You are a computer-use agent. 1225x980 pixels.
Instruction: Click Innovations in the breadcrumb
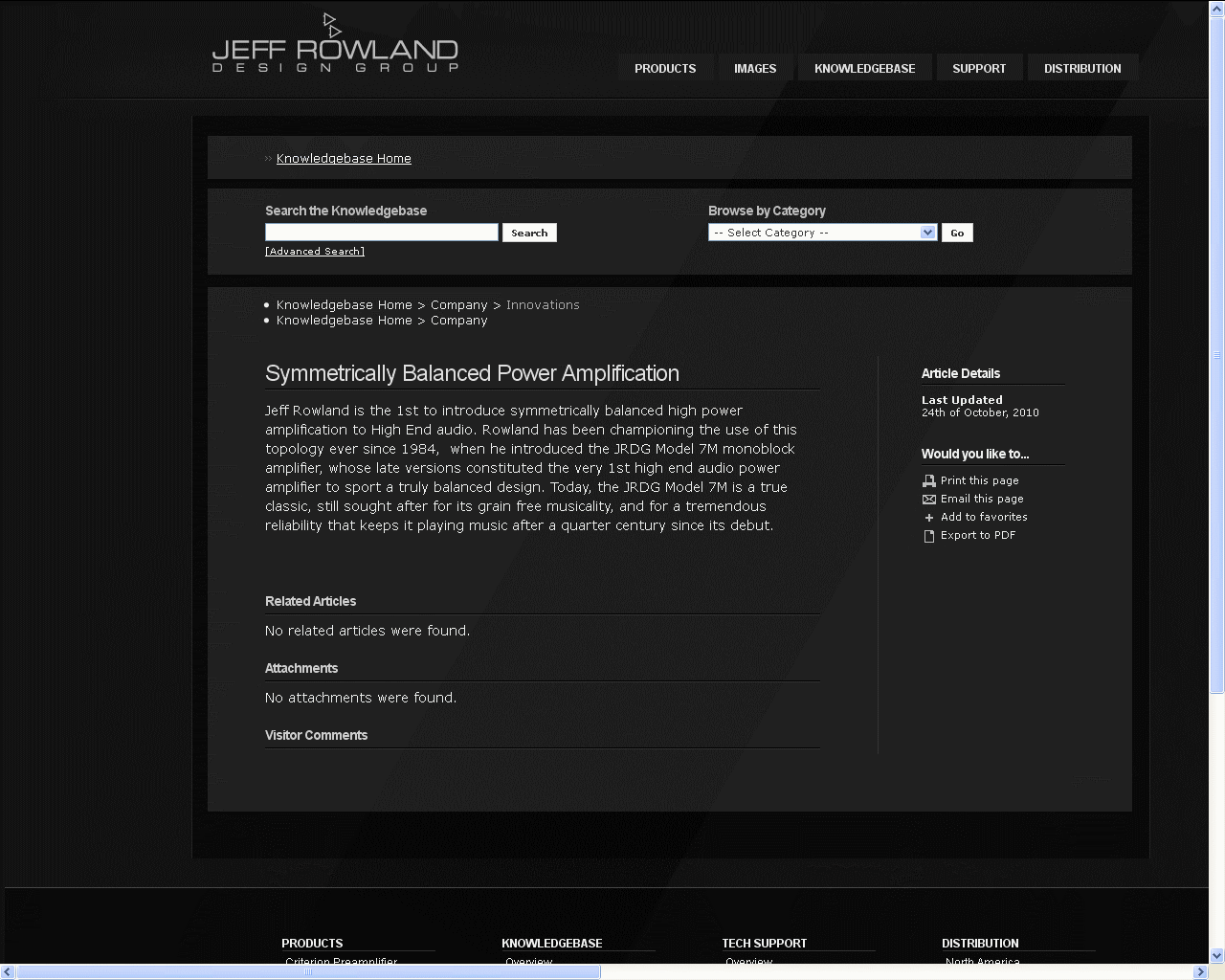[x=543, y=305]
